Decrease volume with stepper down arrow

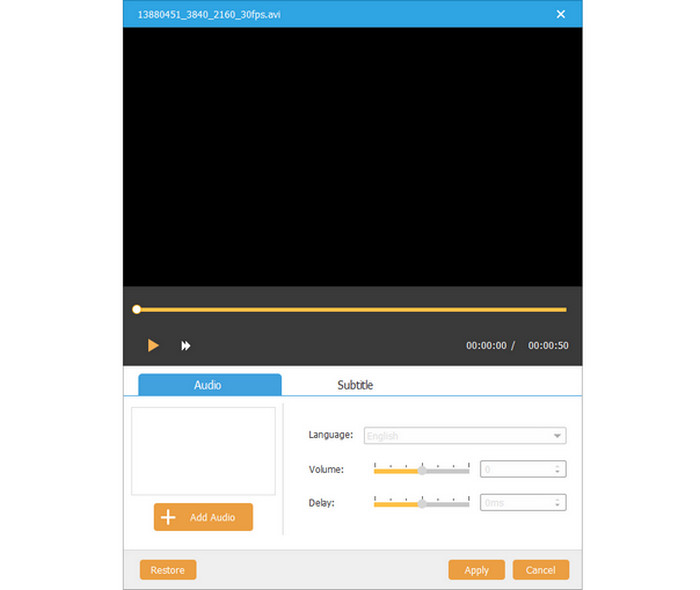point(557,472)
